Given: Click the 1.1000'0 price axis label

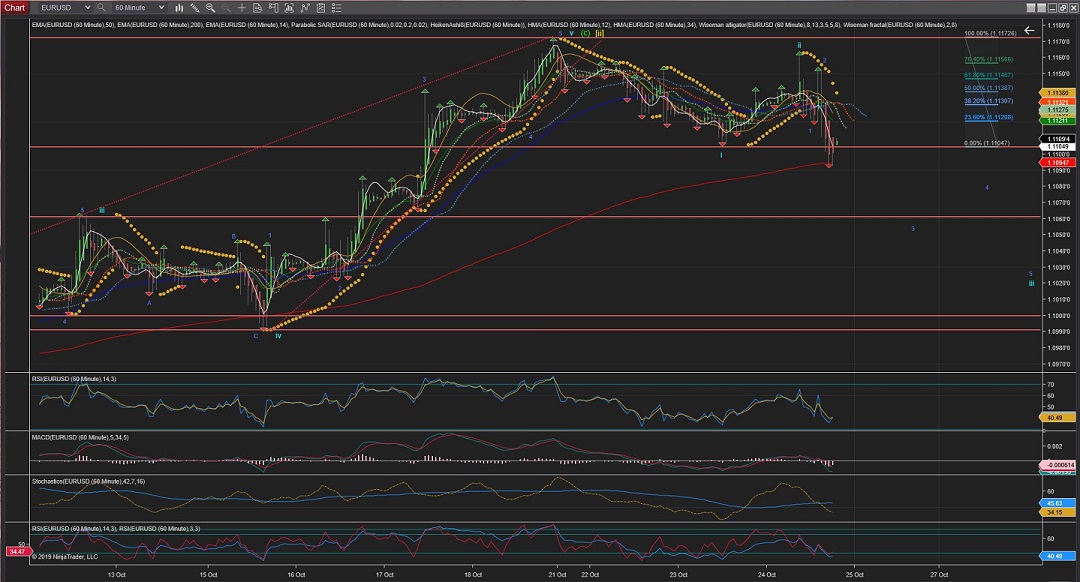Looking at the screenshot, I should coord(1059,316).
